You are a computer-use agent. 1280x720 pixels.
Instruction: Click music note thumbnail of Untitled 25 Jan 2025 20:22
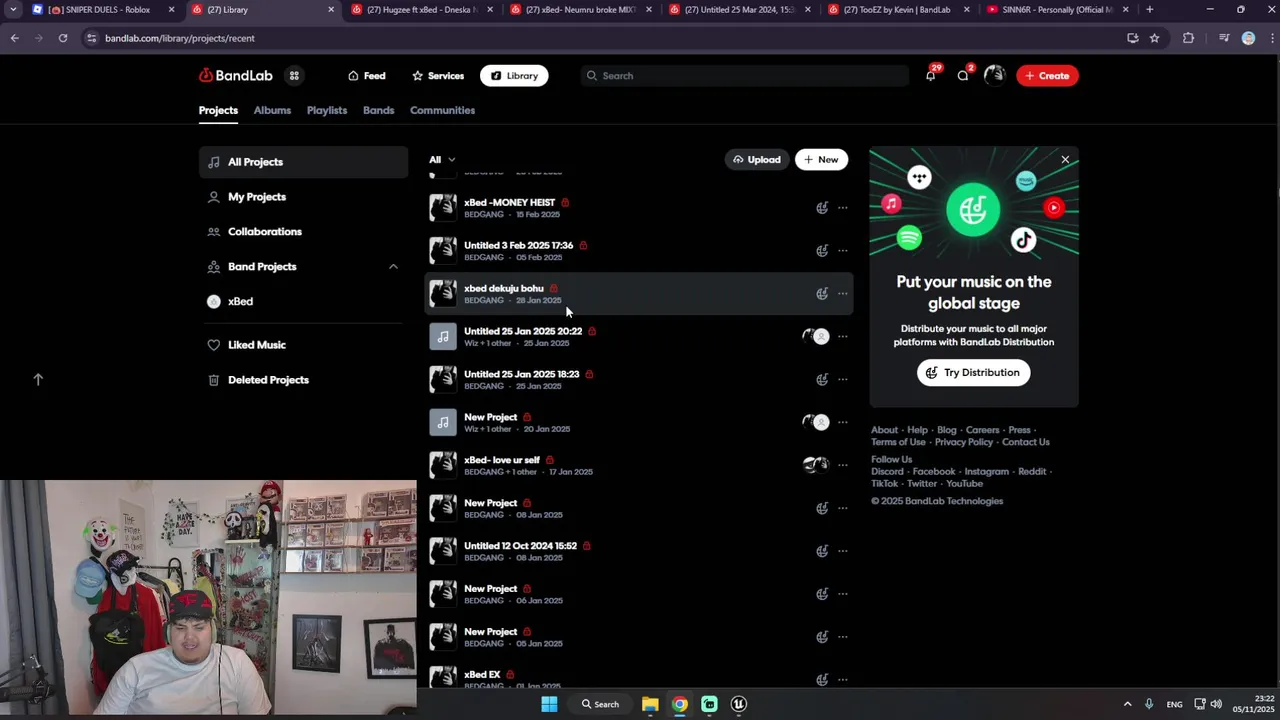(x=443, y=337)
